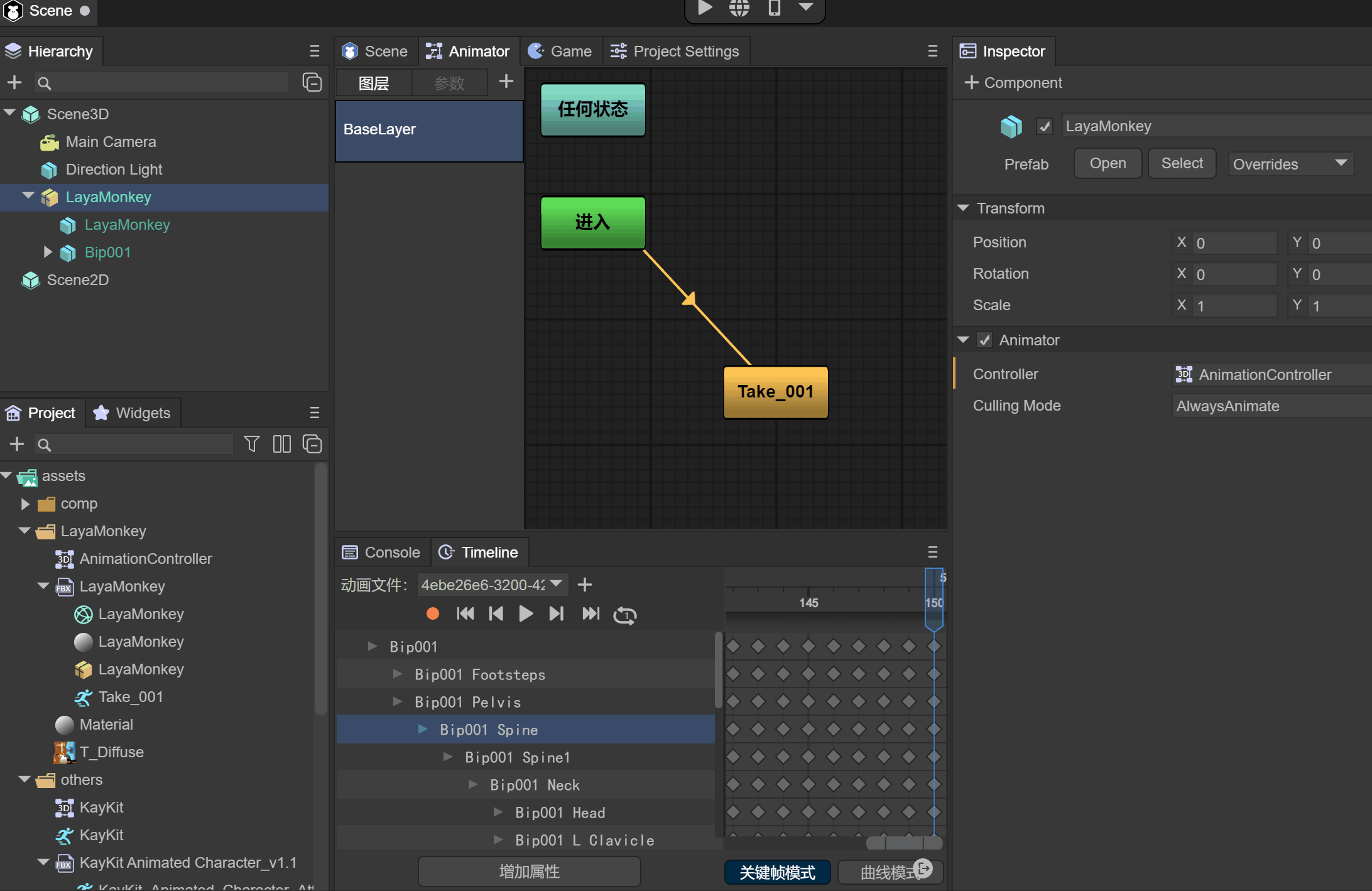Screen dimensions: 1372x891
Task: Click the add animator layer plus icon
Action: tap(506, 82)
